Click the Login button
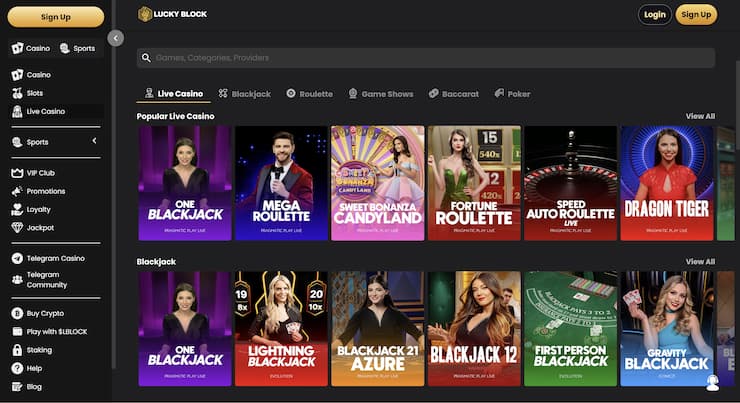The height and width of the screenshot is (403, 740). (655, 15)
